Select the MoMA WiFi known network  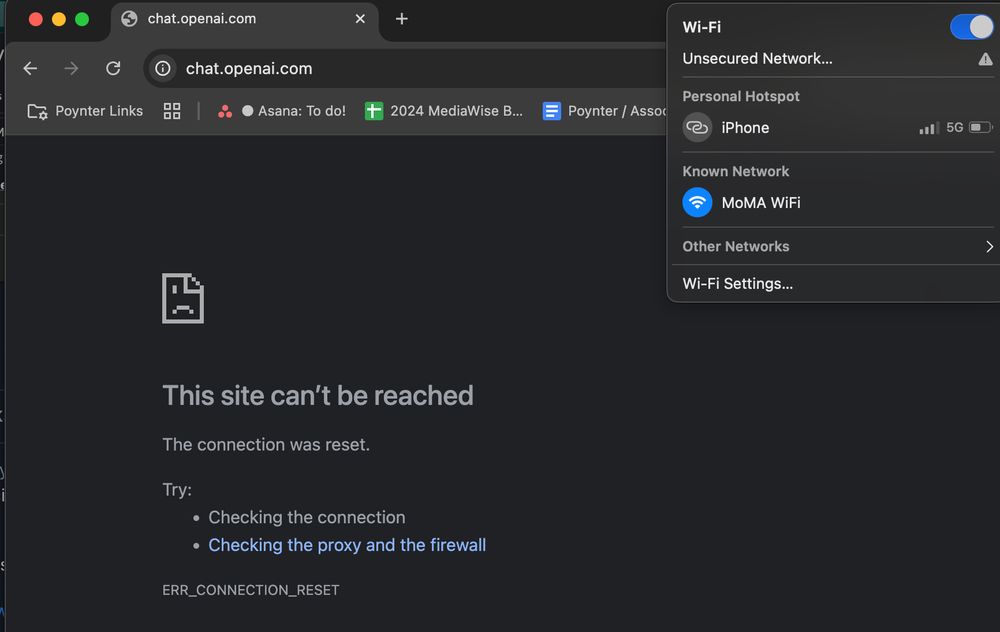pyautogui.click(x=837, y=203)
